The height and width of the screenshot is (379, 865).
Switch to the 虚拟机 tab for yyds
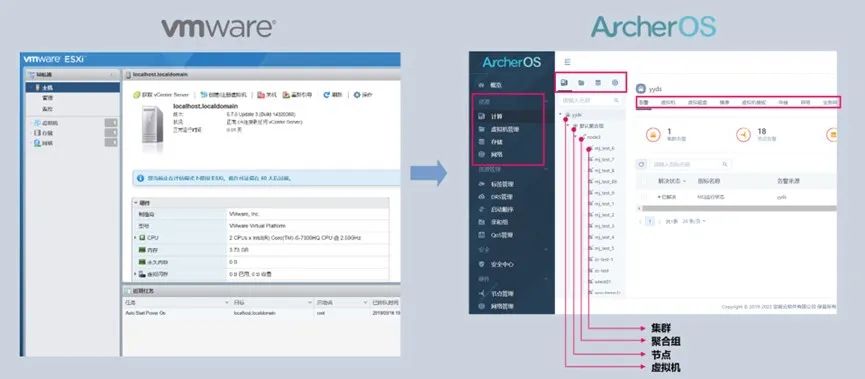coord(668,103)
